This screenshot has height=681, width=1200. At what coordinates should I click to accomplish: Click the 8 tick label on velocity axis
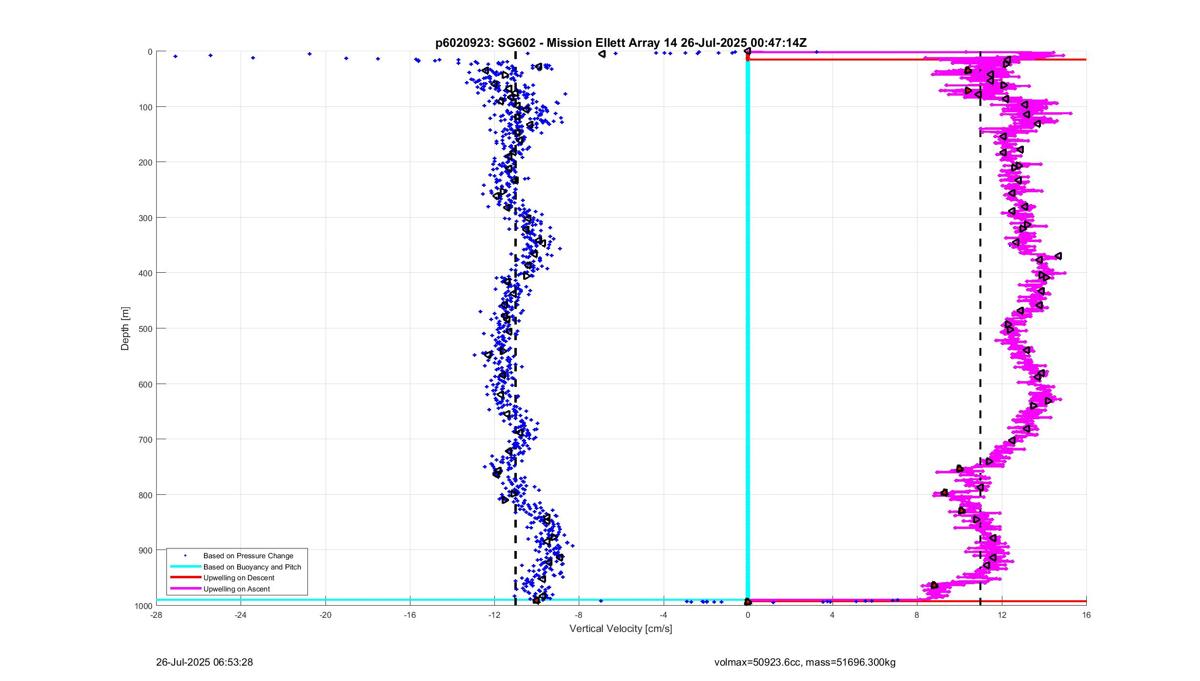[x=917, y=614]
